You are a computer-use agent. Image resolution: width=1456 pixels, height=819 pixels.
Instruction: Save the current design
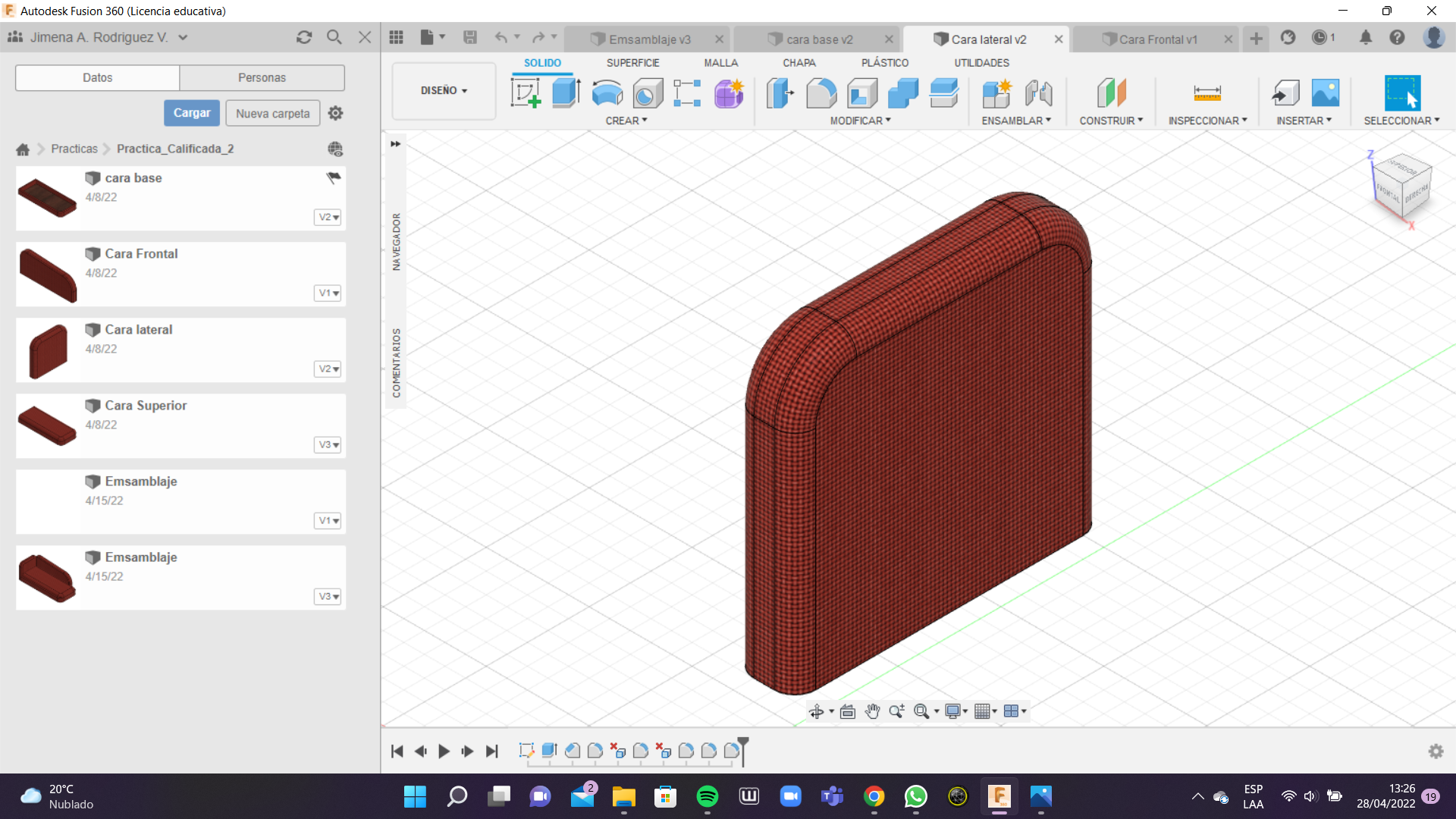[470, 37]
